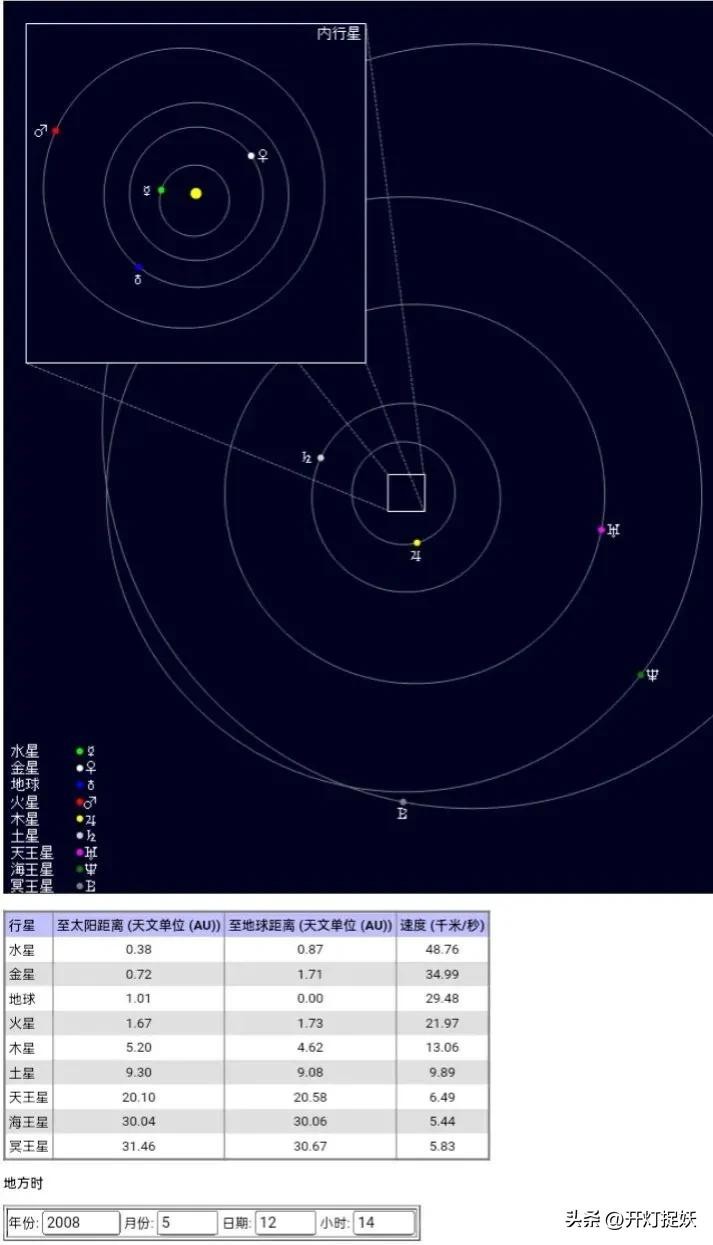The height and width of the screenshot is (1245, 713).
Task: Click the 至地球距离 column header
Action: pyautogui.click(x=310, y=925)
